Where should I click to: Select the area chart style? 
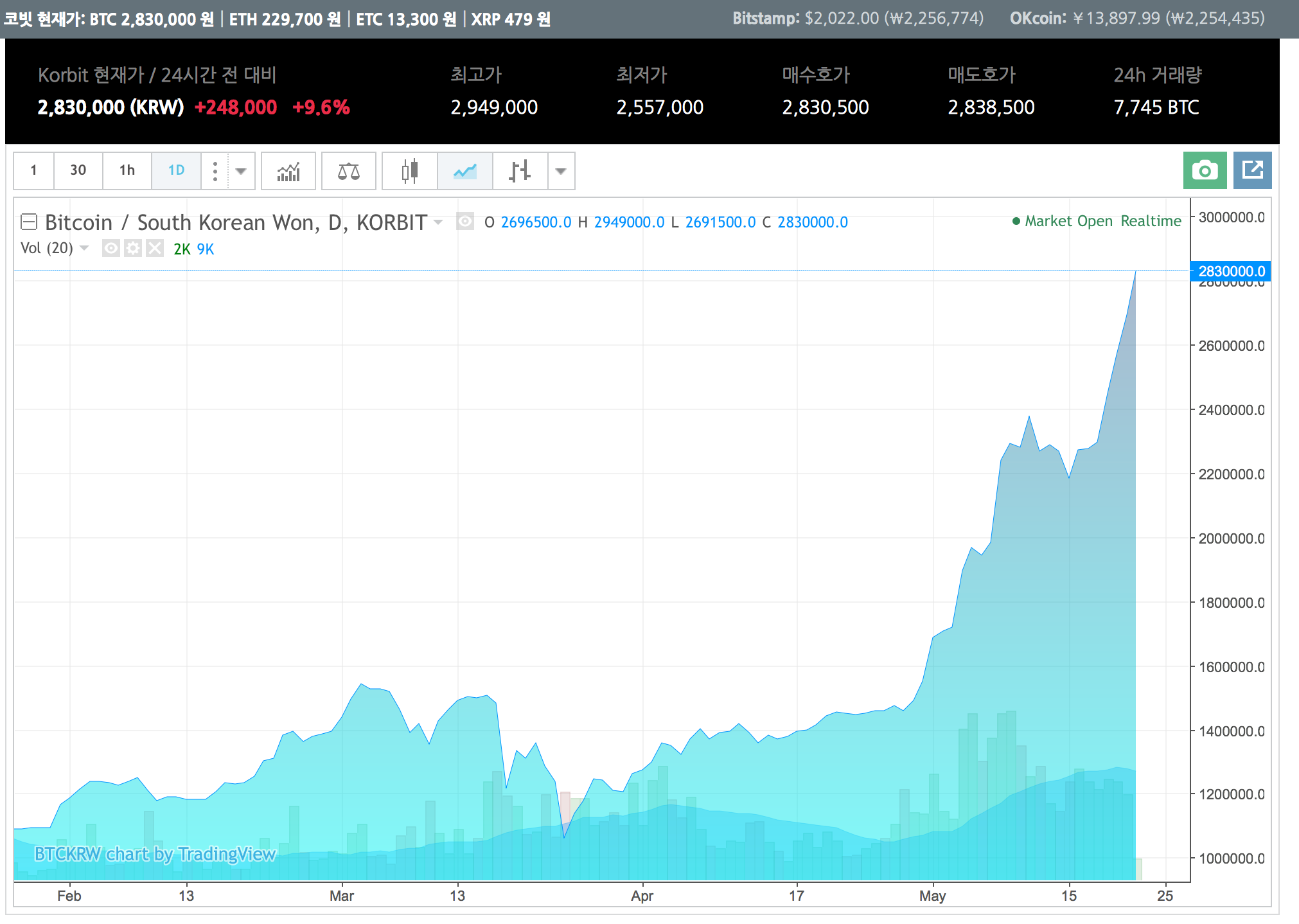pos(465,171)
